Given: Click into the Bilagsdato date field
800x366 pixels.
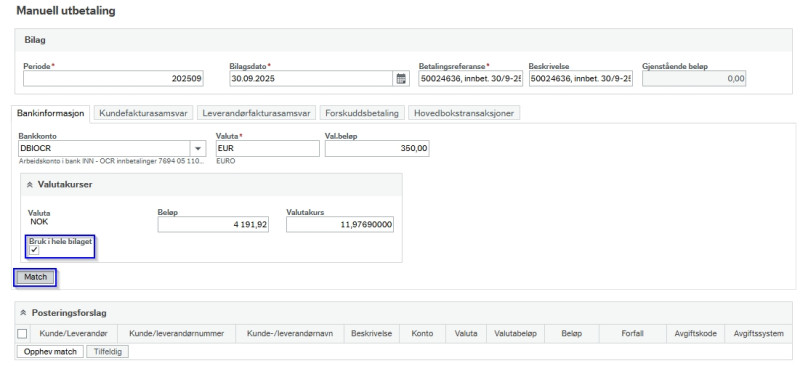Looking at the screenshot, I should click(312, 79).
